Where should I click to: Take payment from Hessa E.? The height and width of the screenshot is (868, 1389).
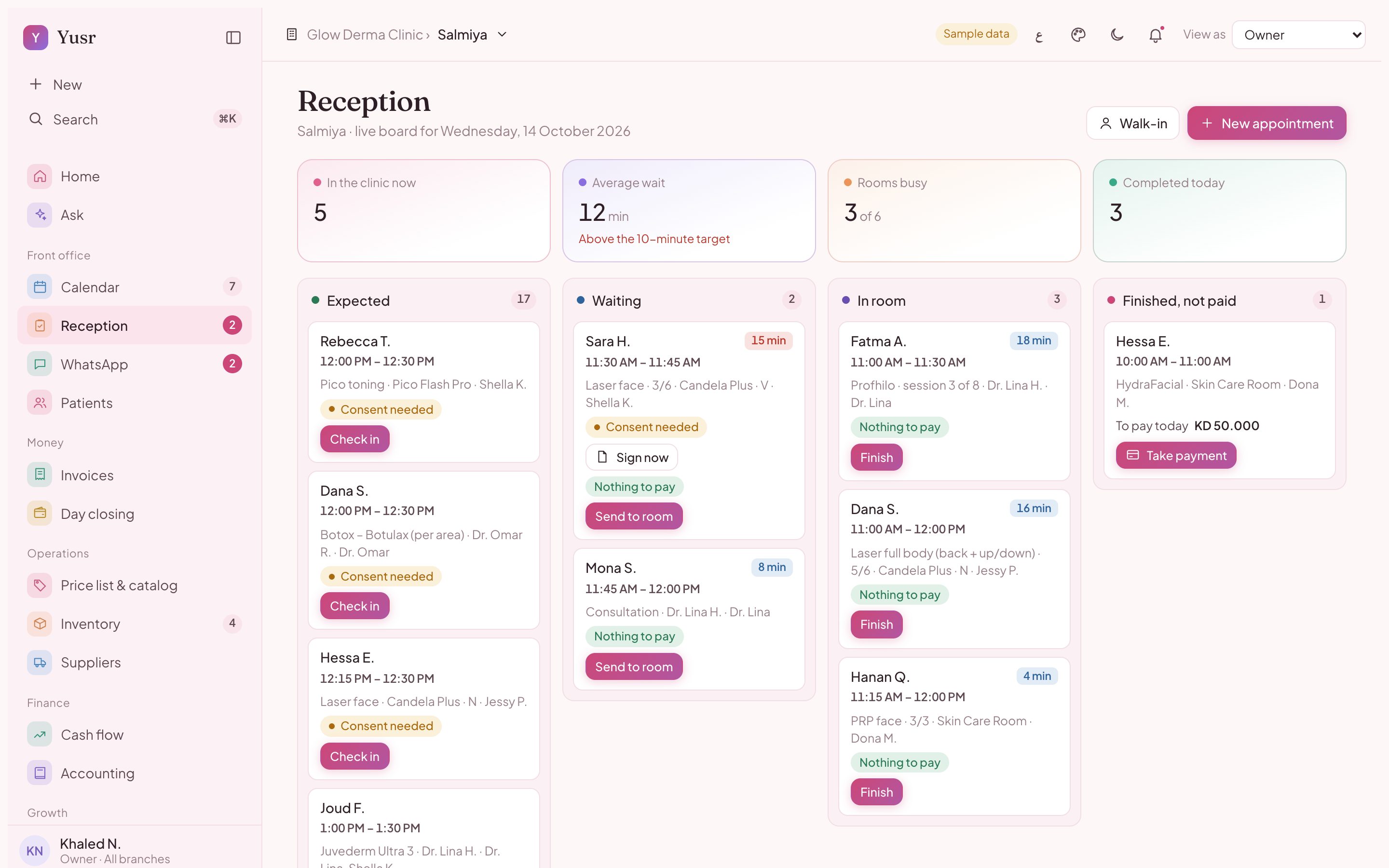click(x=1176, y=455)
